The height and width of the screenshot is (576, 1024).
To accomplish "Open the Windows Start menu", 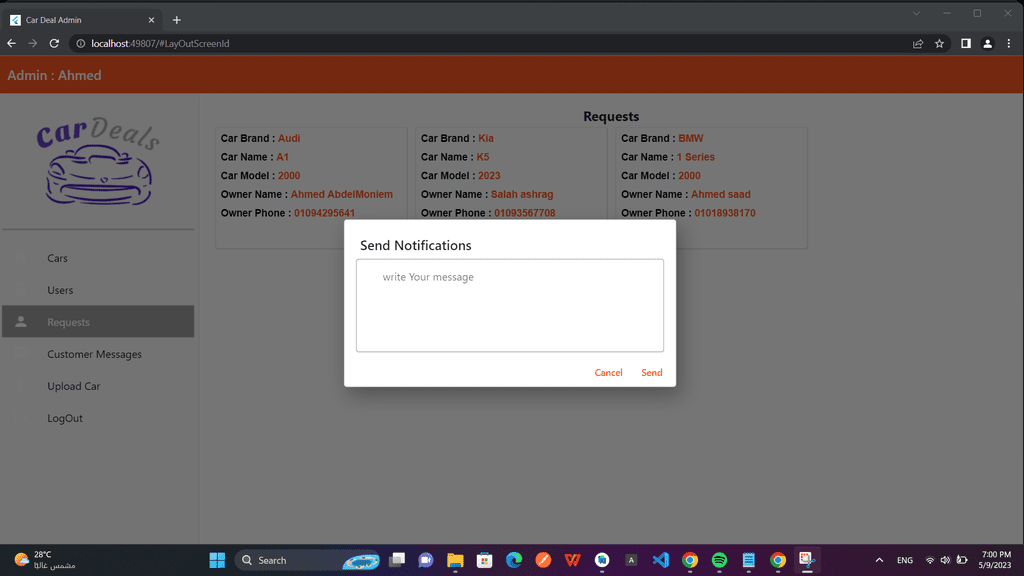I will 217,560.
